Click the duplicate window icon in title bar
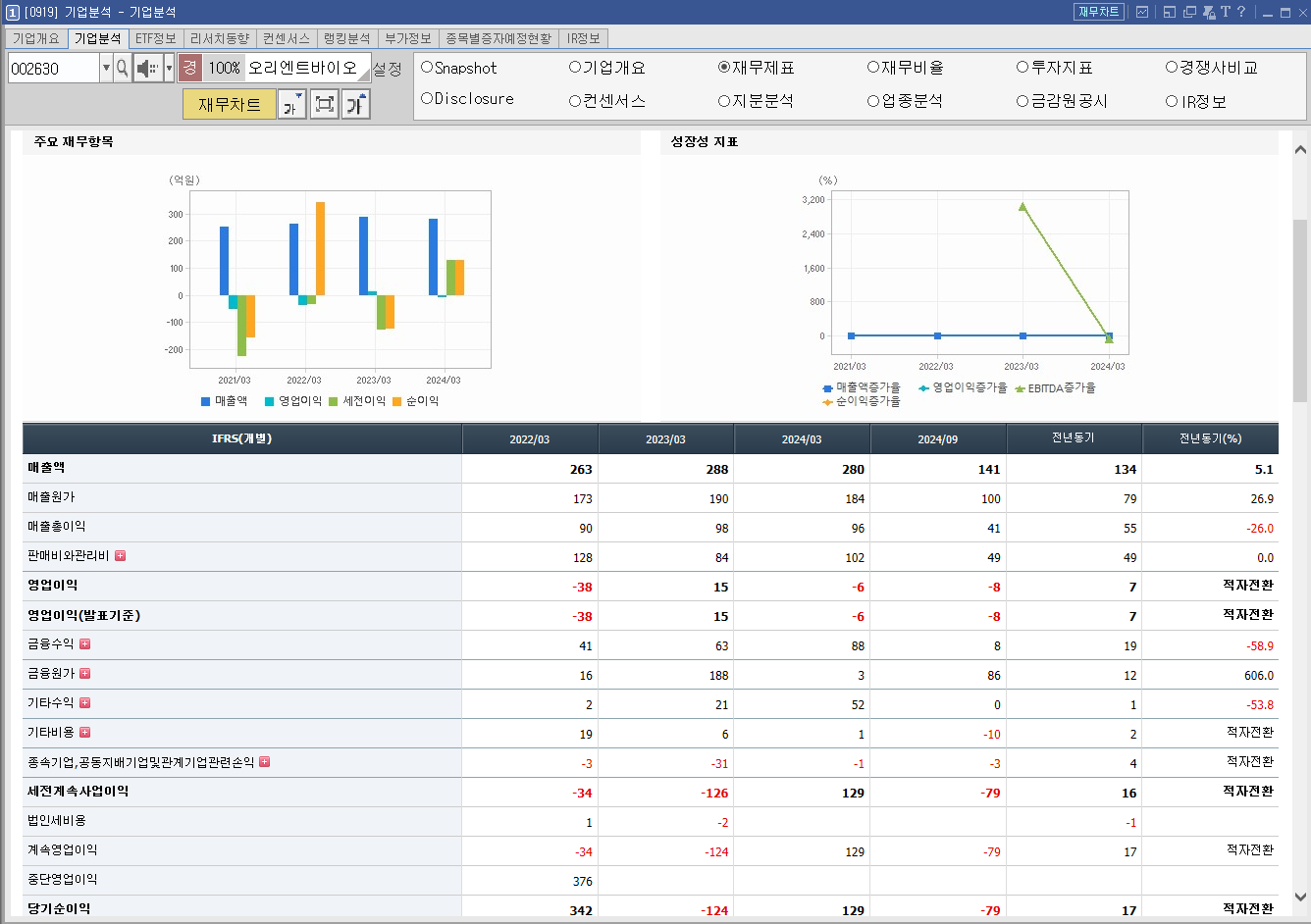 coord(1189,12)
